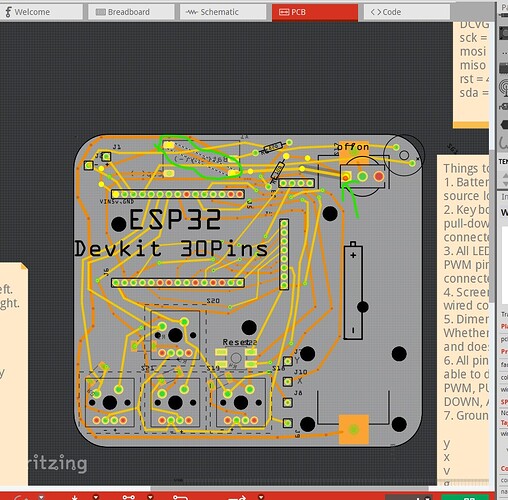Click the note line 'mosi'
The image size is (508, 500).
click(473, 52)
